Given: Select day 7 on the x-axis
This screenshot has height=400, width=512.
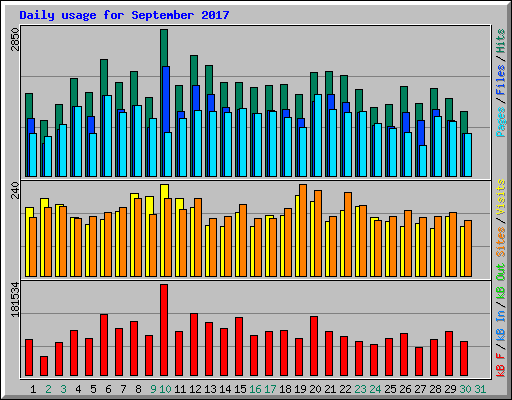Looking at the screenshot, I should (123, 389).
